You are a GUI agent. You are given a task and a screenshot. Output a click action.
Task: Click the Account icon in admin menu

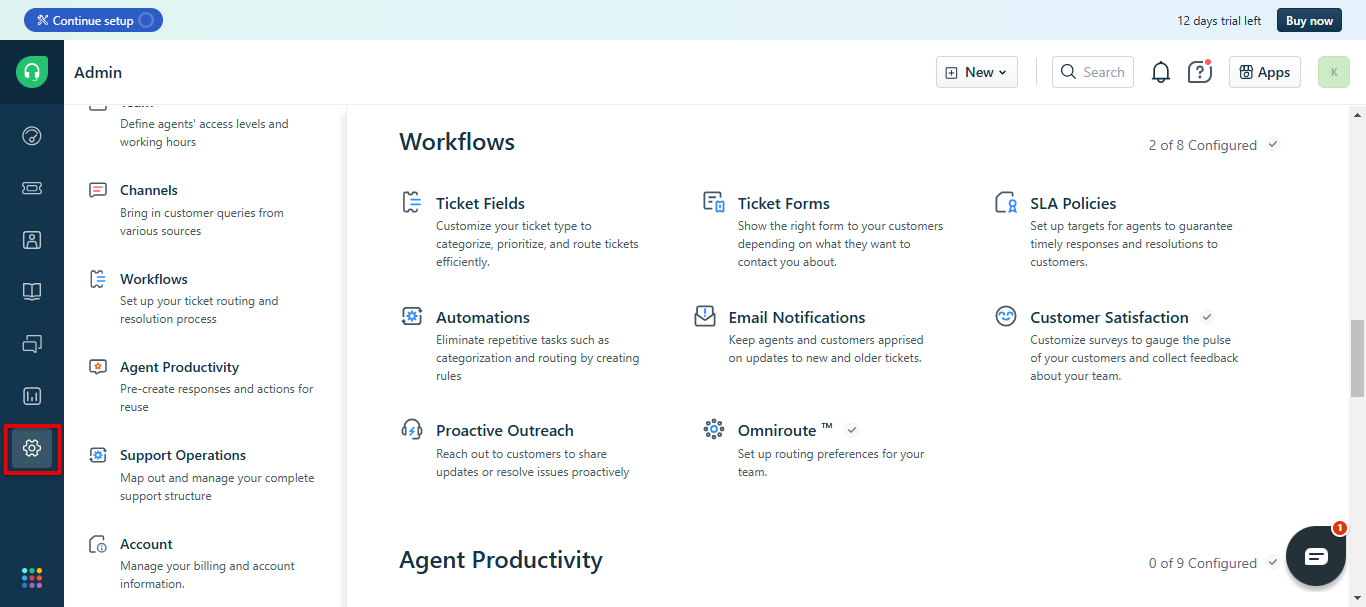click(x=98, y=544)
